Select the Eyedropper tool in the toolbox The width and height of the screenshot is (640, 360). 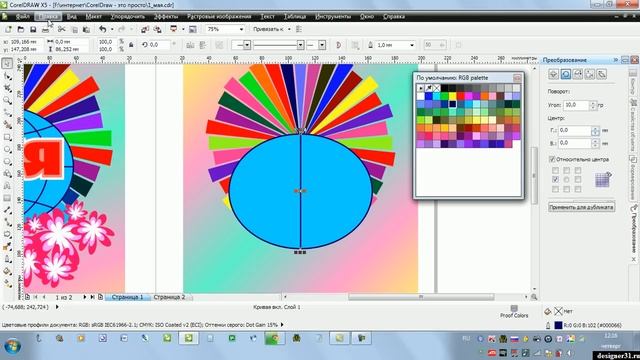(7, 247)
